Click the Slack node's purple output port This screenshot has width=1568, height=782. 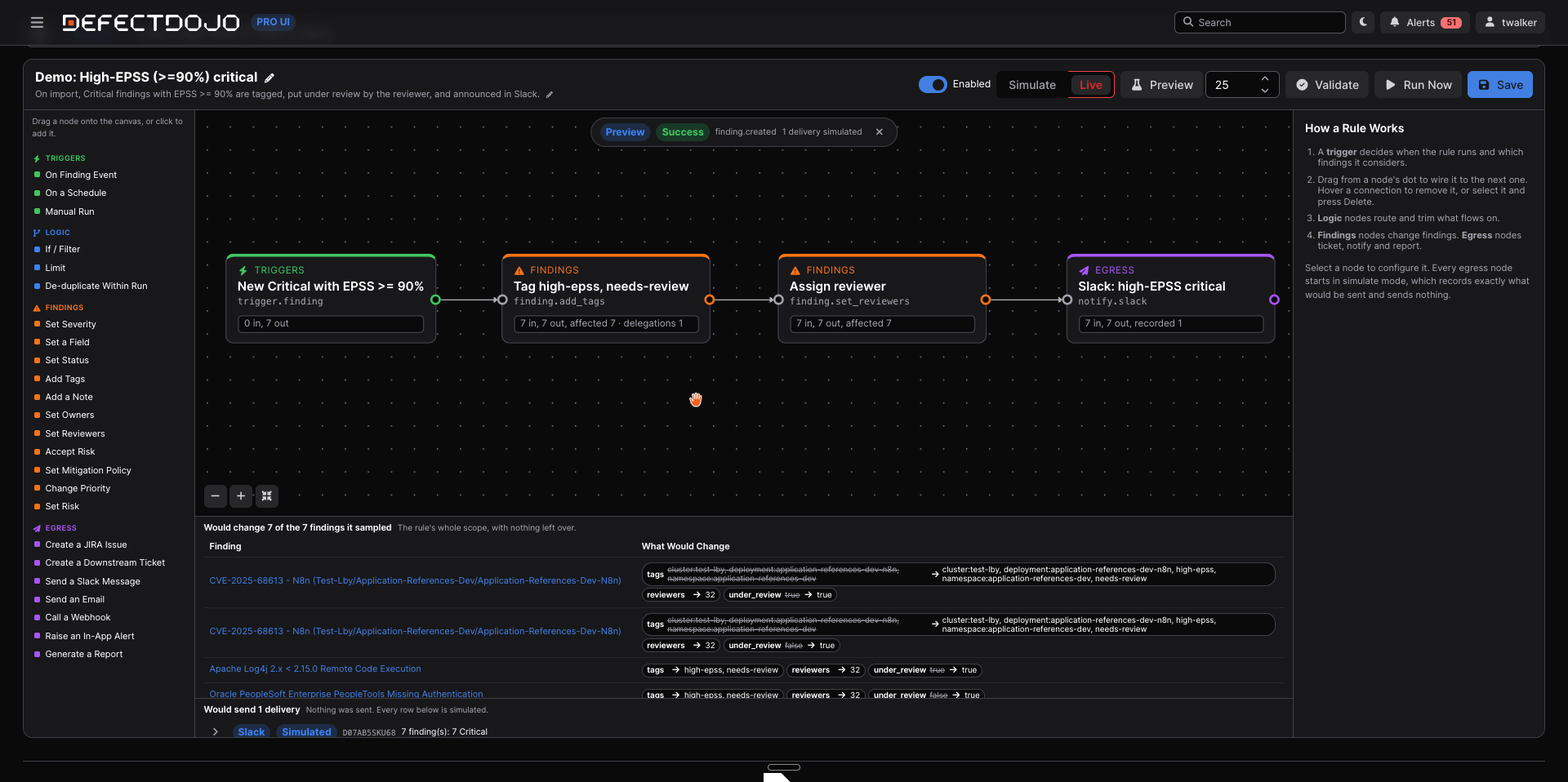tap(1274, 300)
